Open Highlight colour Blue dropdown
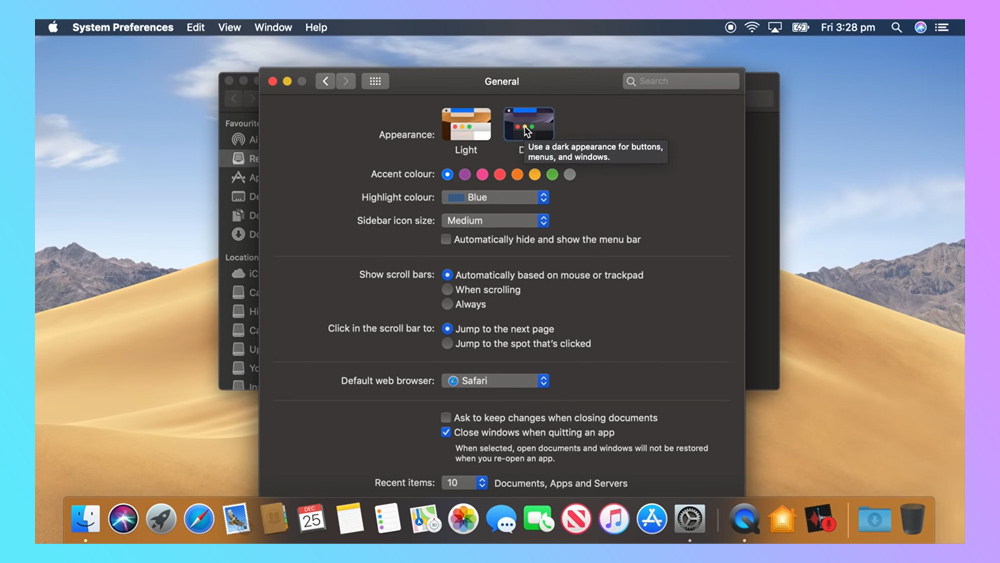 point(495,198)
